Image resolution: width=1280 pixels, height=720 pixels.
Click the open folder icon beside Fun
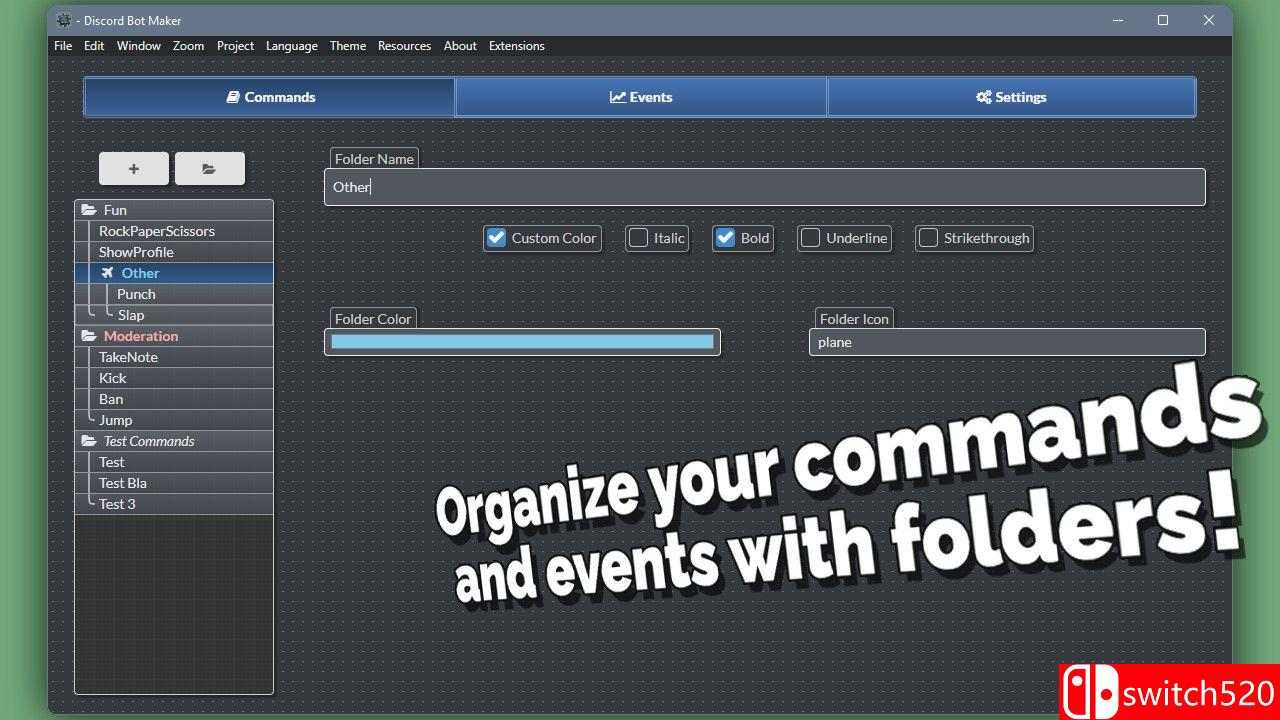[89, 210]
